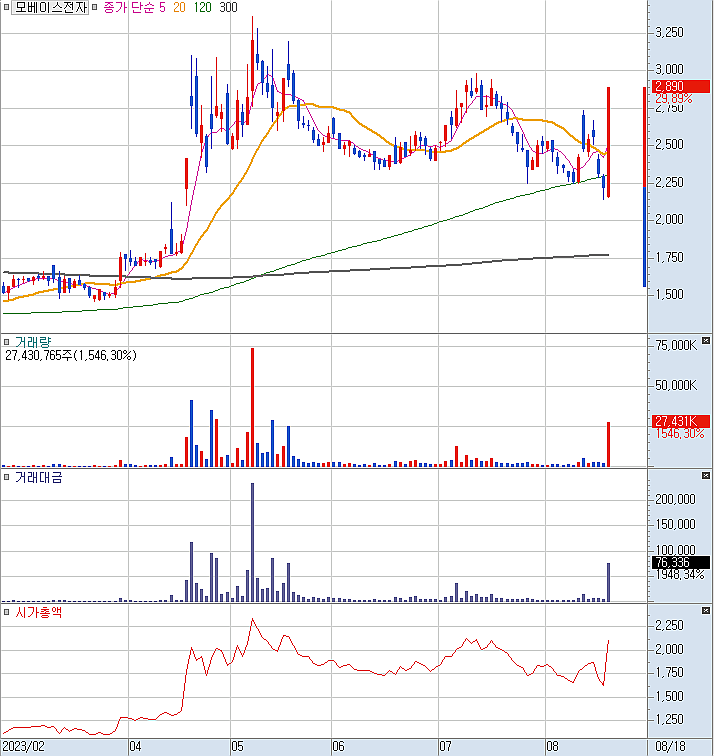Click the 200,000 trade value axis label
The width and height of the screenshot is (714, 756).
(675, 499)
